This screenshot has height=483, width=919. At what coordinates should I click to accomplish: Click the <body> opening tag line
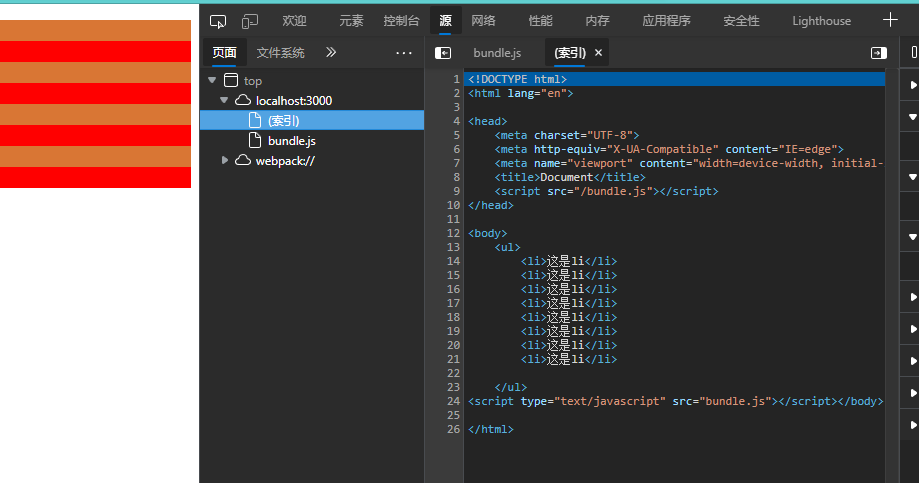488,233
